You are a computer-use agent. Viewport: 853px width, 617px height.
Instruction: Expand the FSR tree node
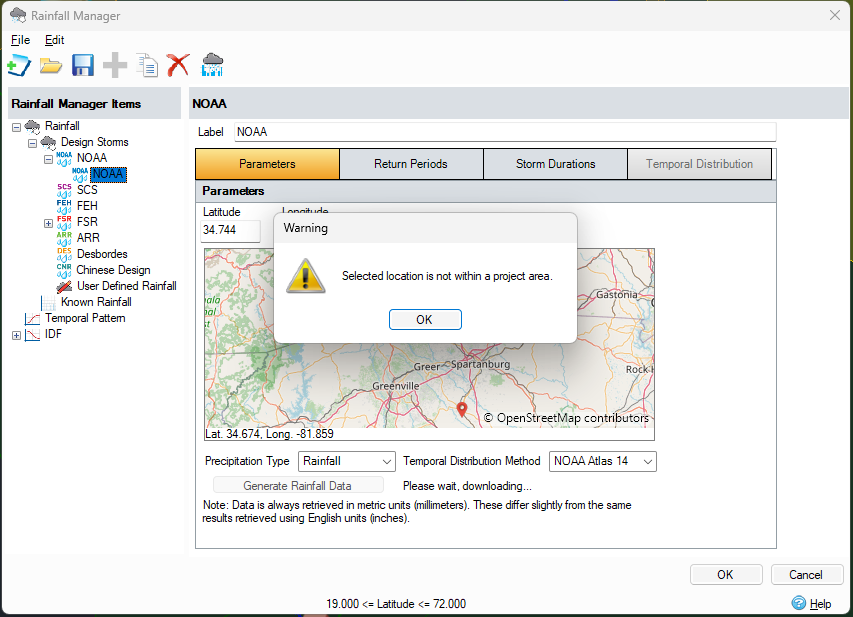point(48,222)
